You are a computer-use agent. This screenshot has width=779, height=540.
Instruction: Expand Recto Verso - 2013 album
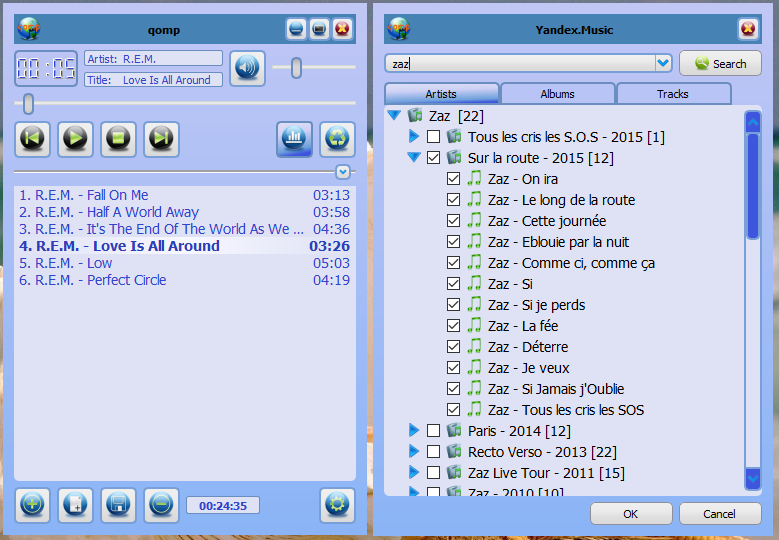[x=413, y=451]
